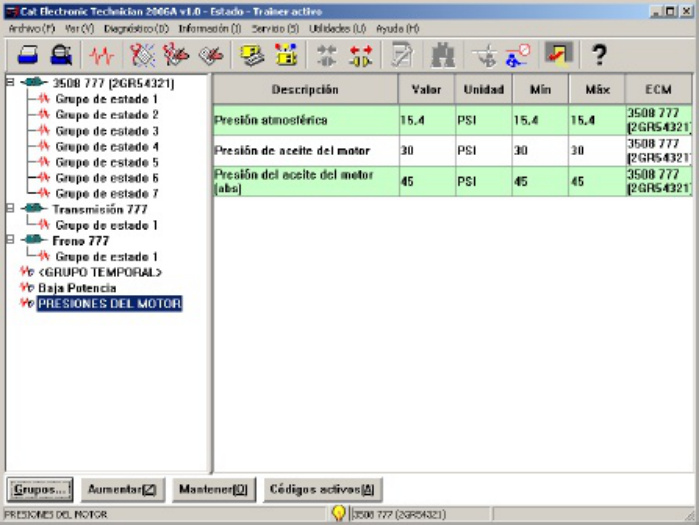
Task: Click the 3508 777 (2GR54321) status bar text
Action: [x=399, y=515]
